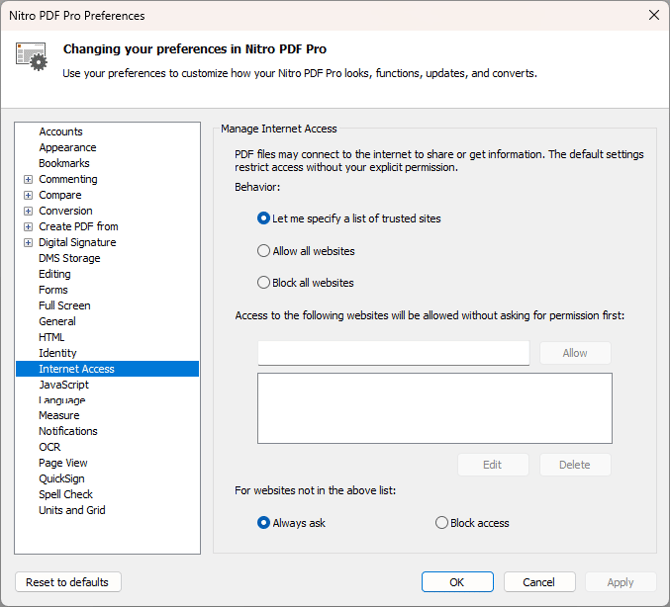Expand the Compare tree node
This screenshot has width=670, height=607.
pos(28,195)
